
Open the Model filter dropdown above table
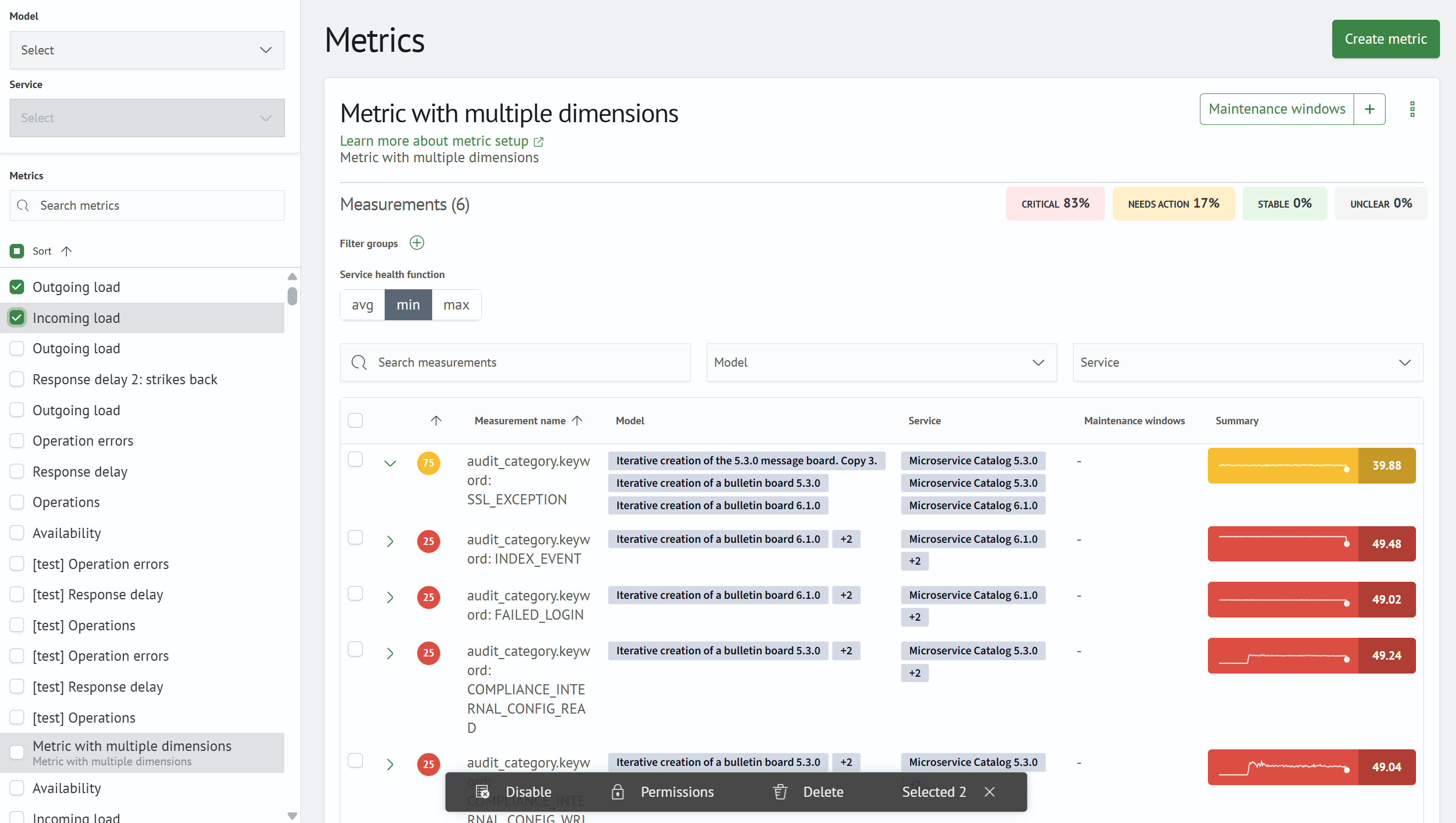[x=881, y=362]
